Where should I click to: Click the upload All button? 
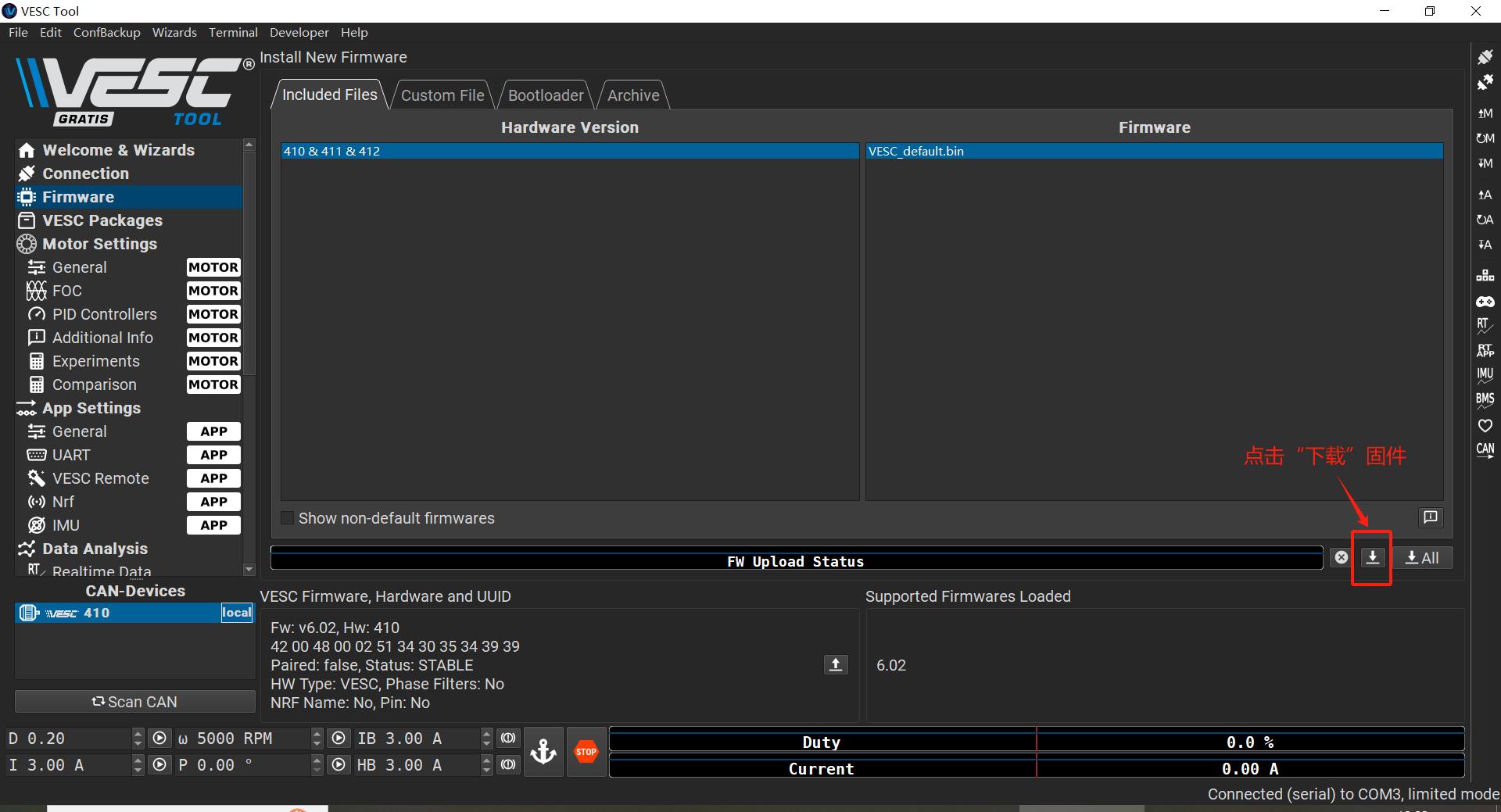(x=1422, y=557)
